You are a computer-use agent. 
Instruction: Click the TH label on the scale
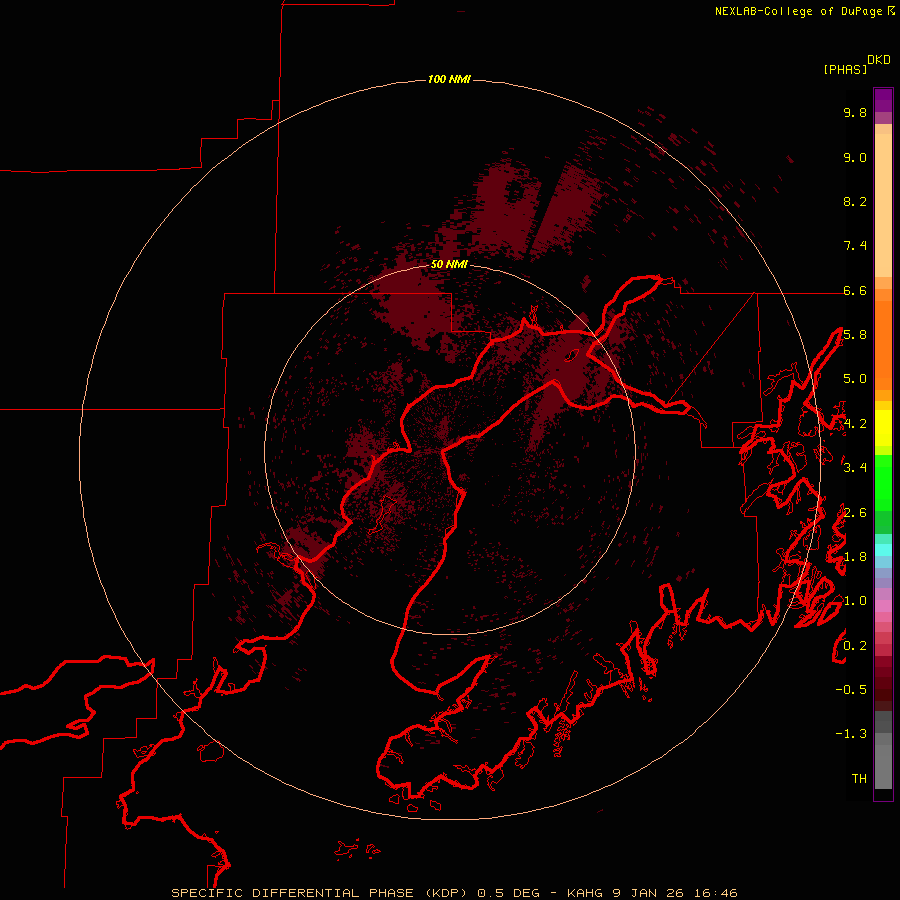click(x=859, y=779)
